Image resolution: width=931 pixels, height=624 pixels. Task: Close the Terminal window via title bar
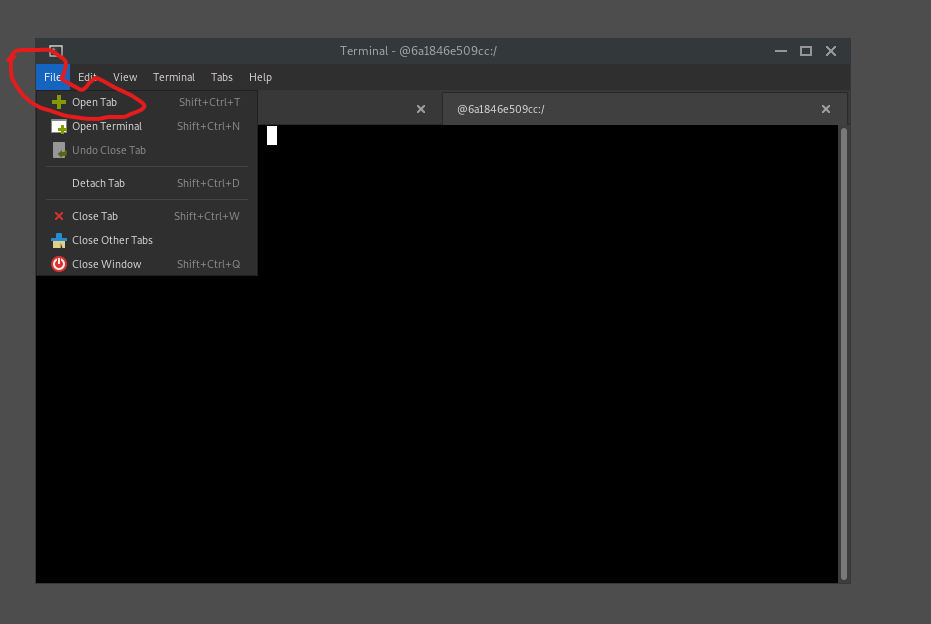click(831, 51)
